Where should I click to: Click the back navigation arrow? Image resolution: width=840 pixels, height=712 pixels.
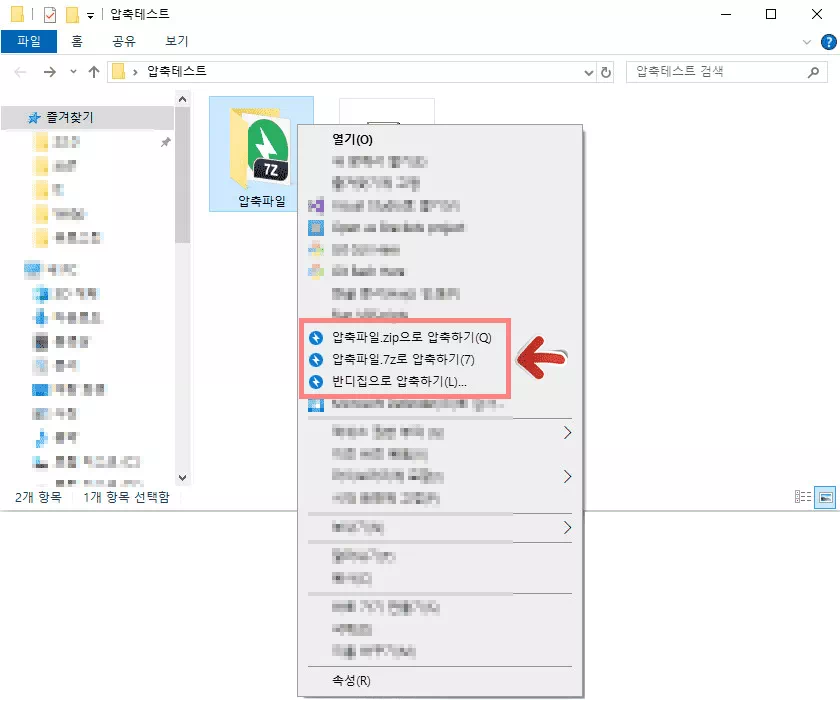tap(18, 71)
